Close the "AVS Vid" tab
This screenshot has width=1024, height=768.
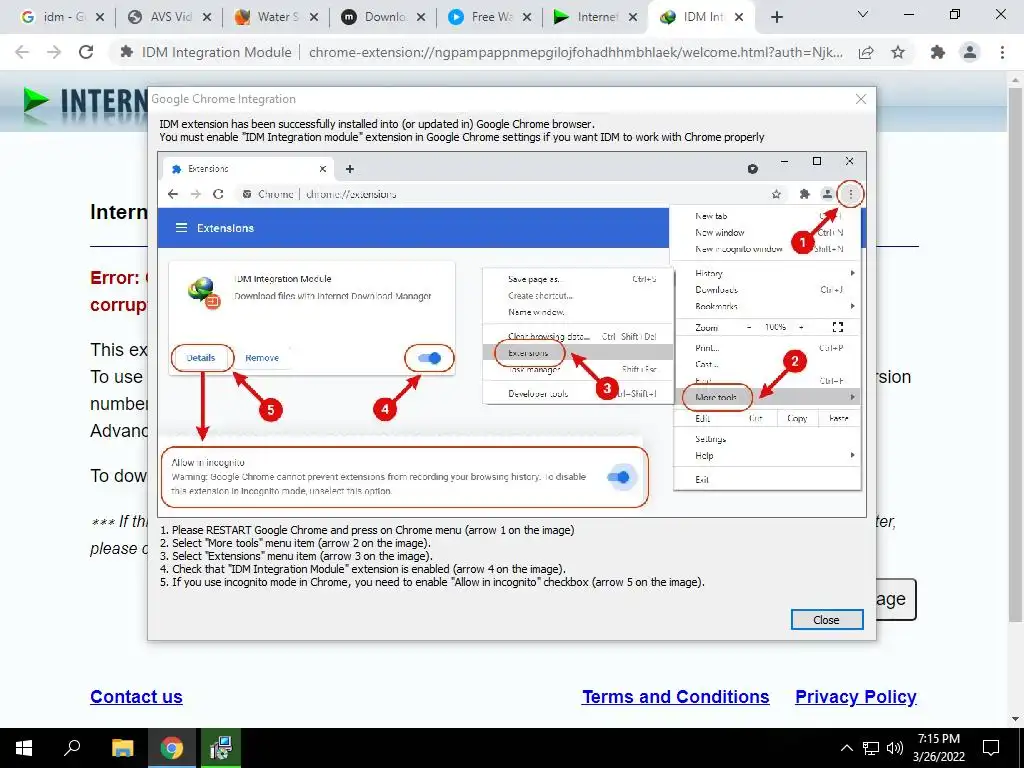pyautogui.click(x=207, y=18)
